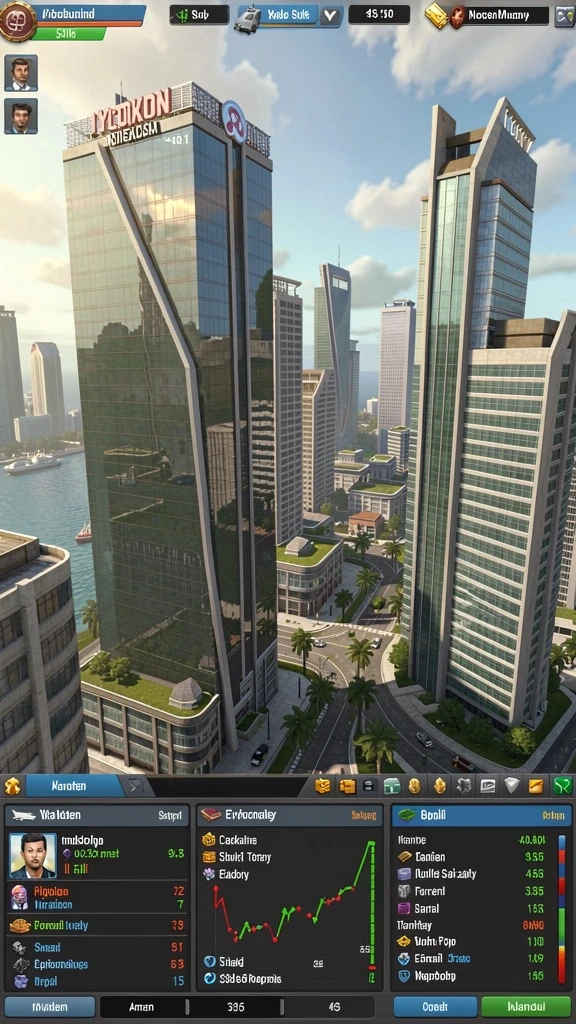Click the blue 'Modern' button at bottom left
This screenshot has height=1024, width=576.
click(50, 1006)
